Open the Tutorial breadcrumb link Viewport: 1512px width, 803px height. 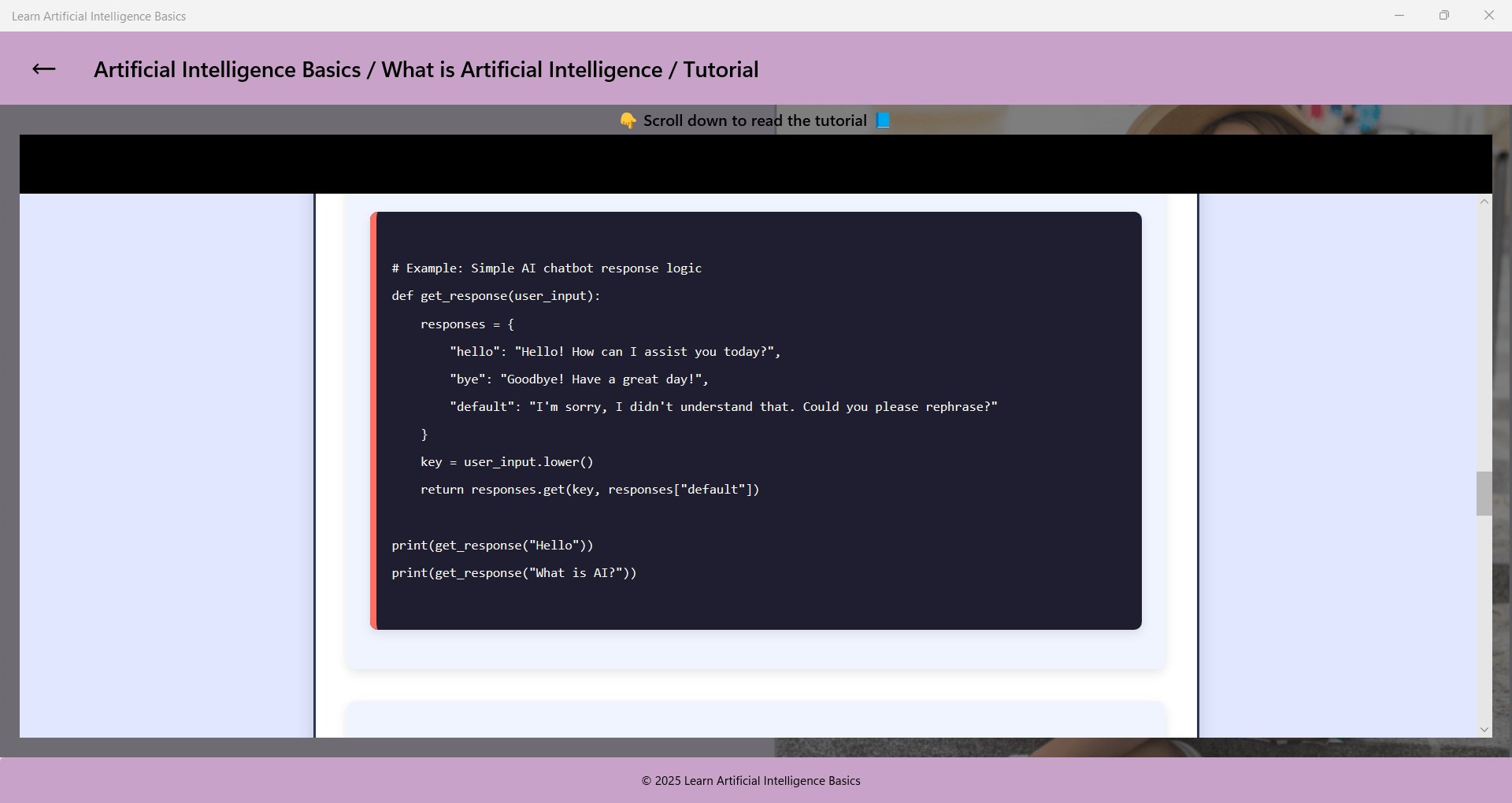719,69
